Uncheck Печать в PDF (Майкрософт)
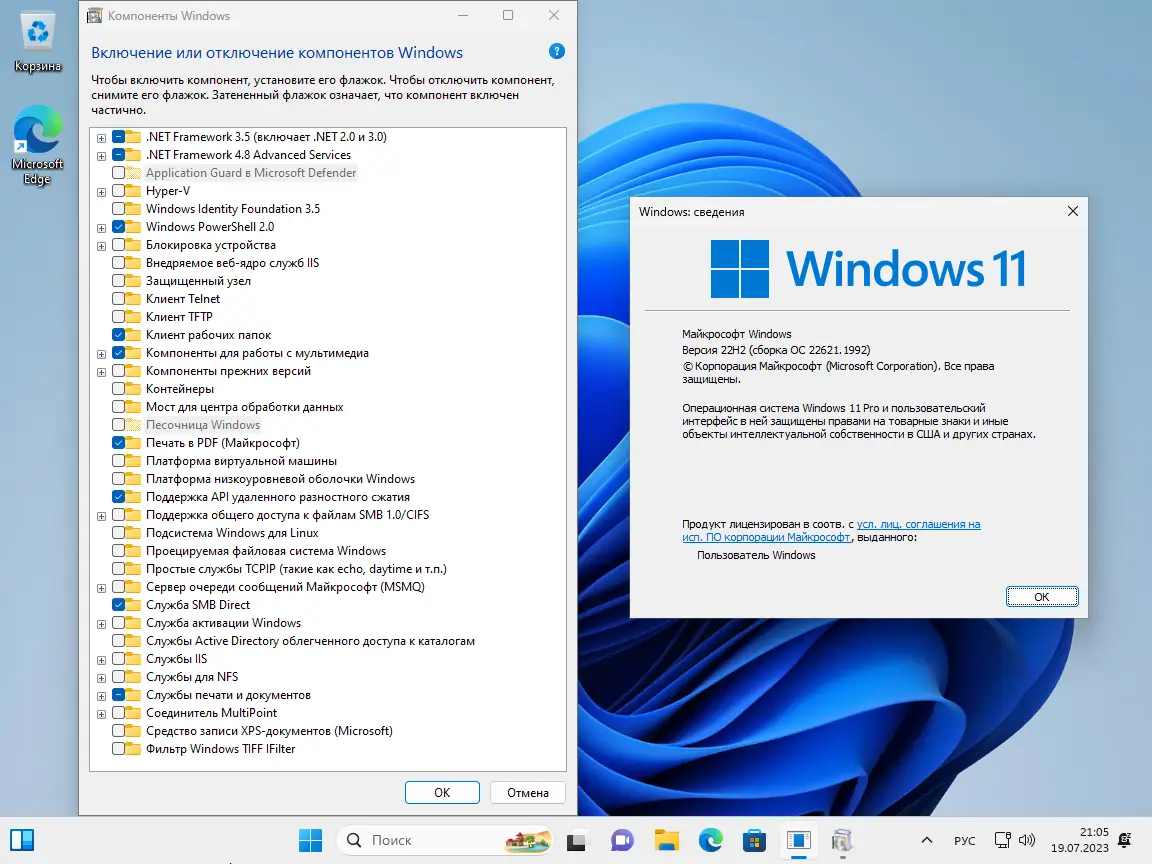The width and height of the screenshot is (1152, 864). point(118,443)
